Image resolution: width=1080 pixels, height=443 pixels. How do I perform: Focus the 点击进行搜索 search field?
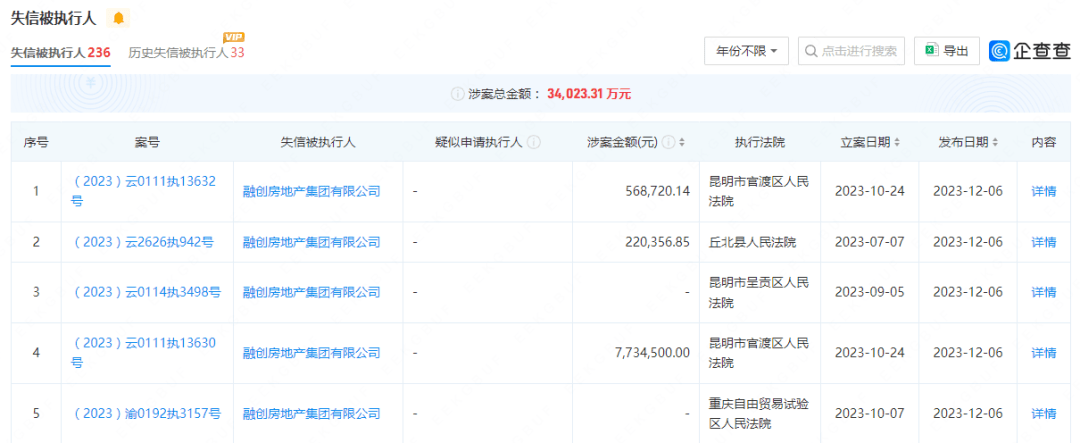[851, 51]
